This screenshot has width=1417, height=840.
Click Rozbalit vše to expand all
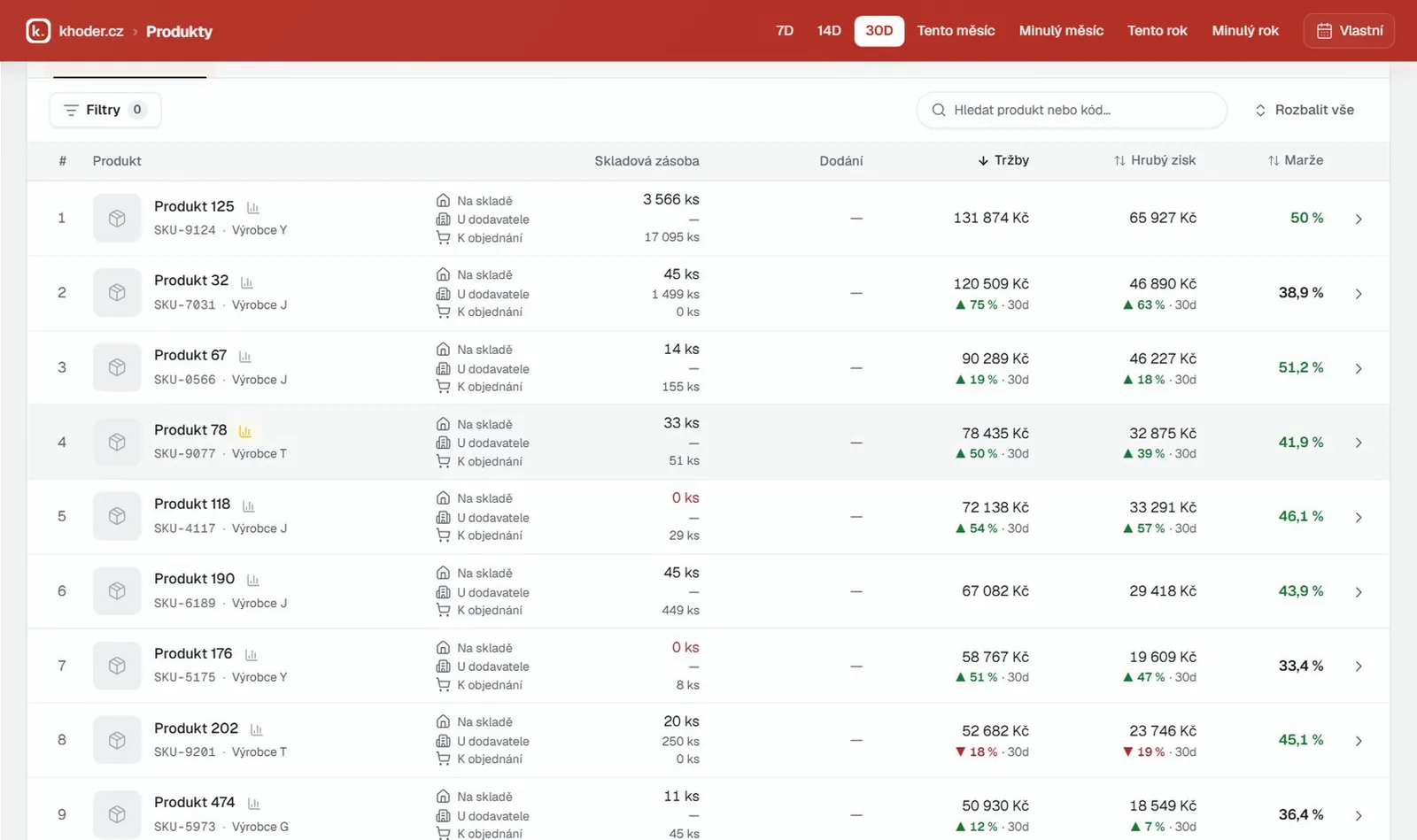1305,110
